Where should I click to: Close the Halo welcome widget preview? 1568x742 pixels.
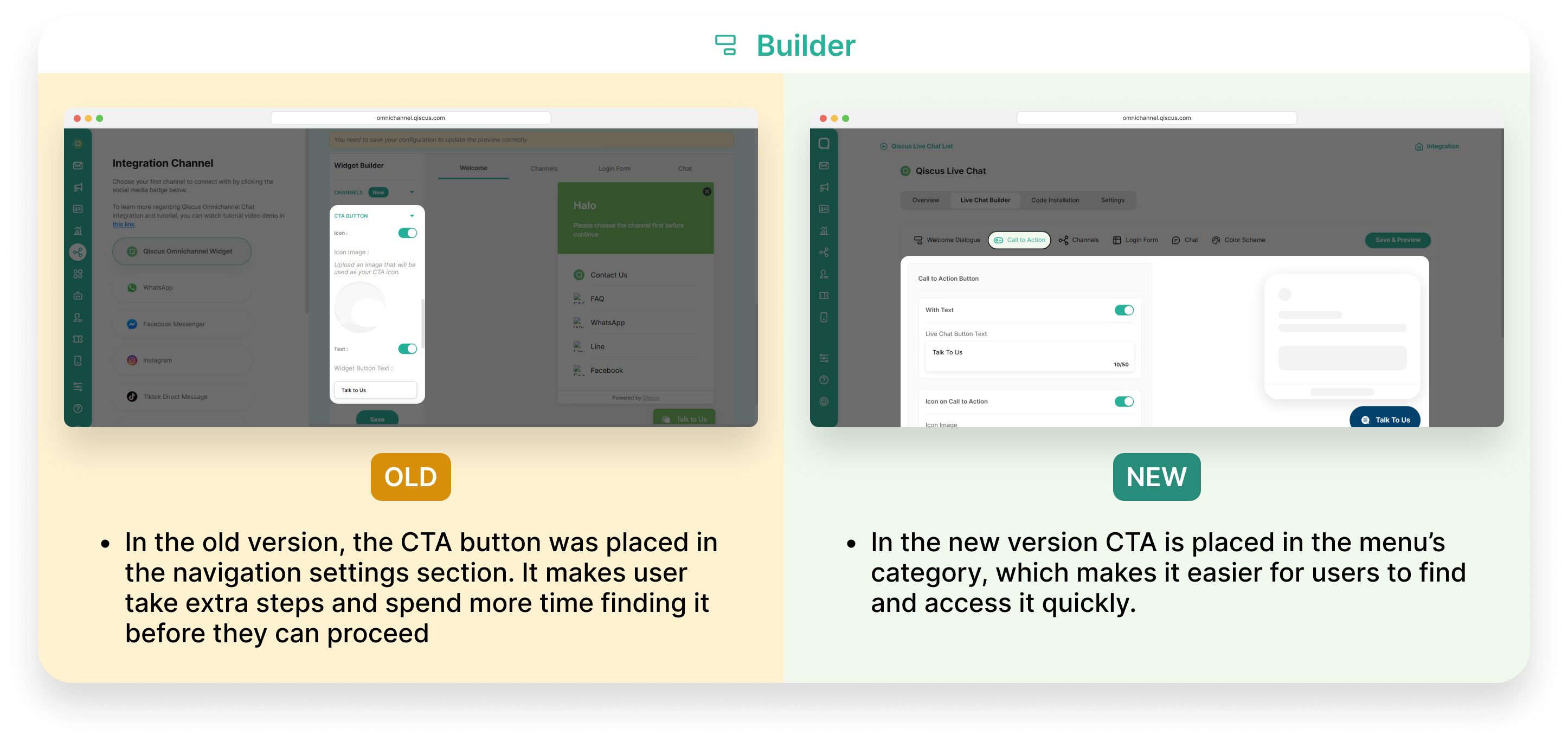click(706, 192)
